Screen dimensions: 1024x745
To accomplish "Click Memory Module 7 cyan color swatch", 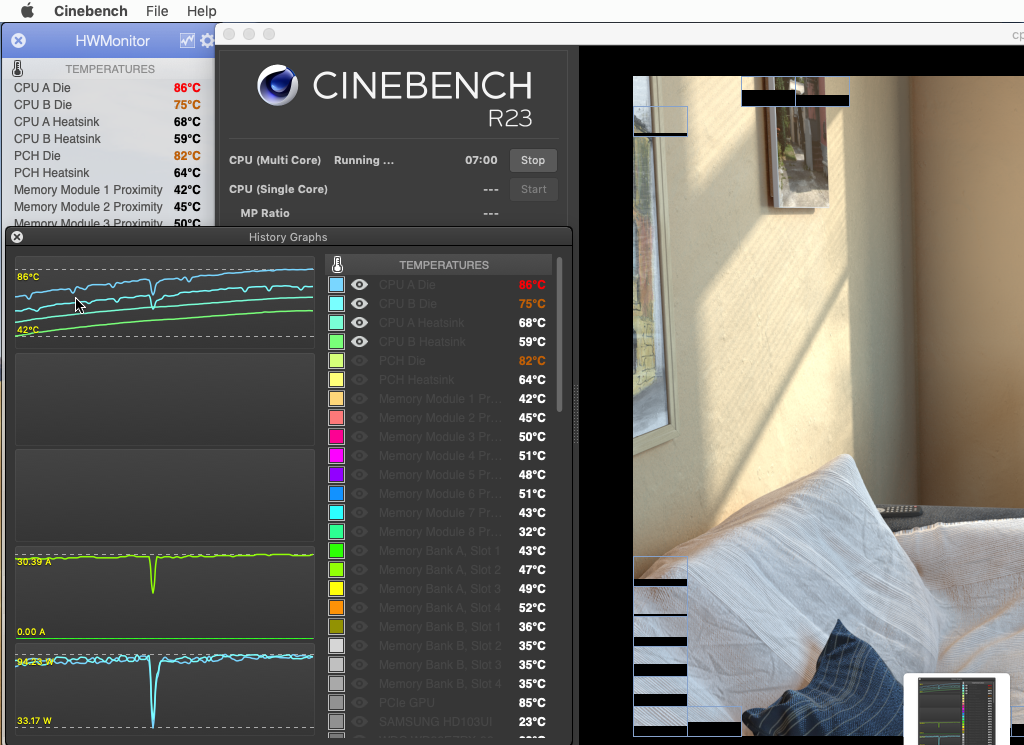I will click(x=336, y=513).
